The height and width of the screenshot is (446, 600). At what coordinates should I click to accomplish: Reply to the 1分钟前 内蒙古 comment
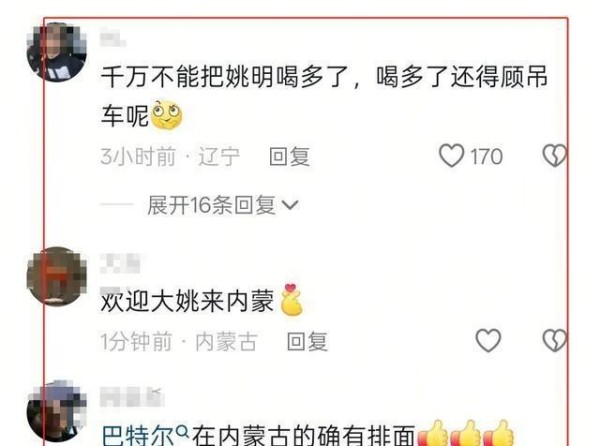tap(307, 341)
